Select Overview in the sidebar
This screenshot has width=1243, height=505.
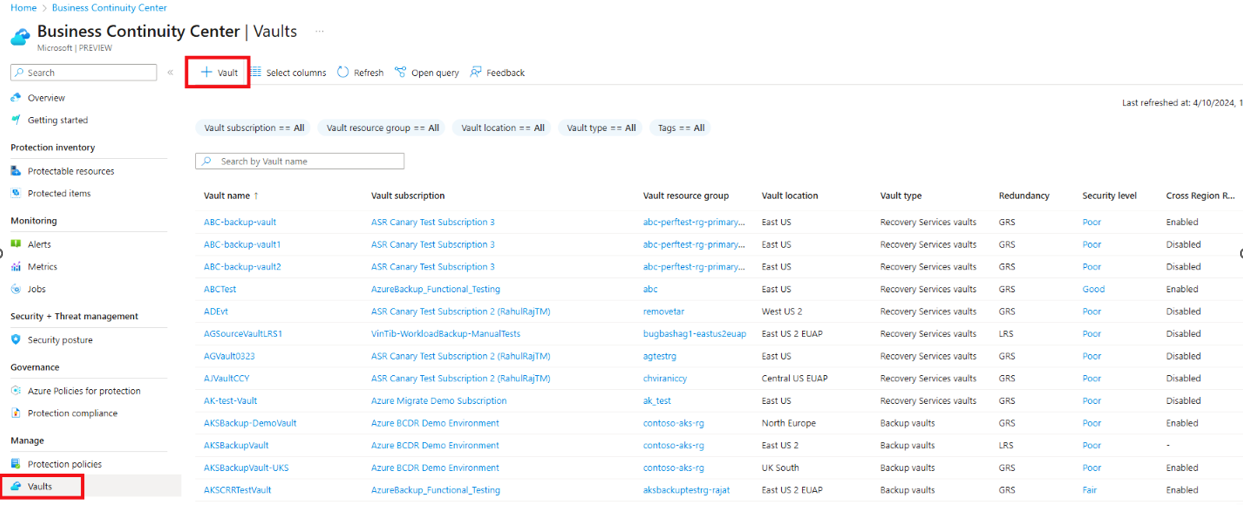[x=46, y=98]
